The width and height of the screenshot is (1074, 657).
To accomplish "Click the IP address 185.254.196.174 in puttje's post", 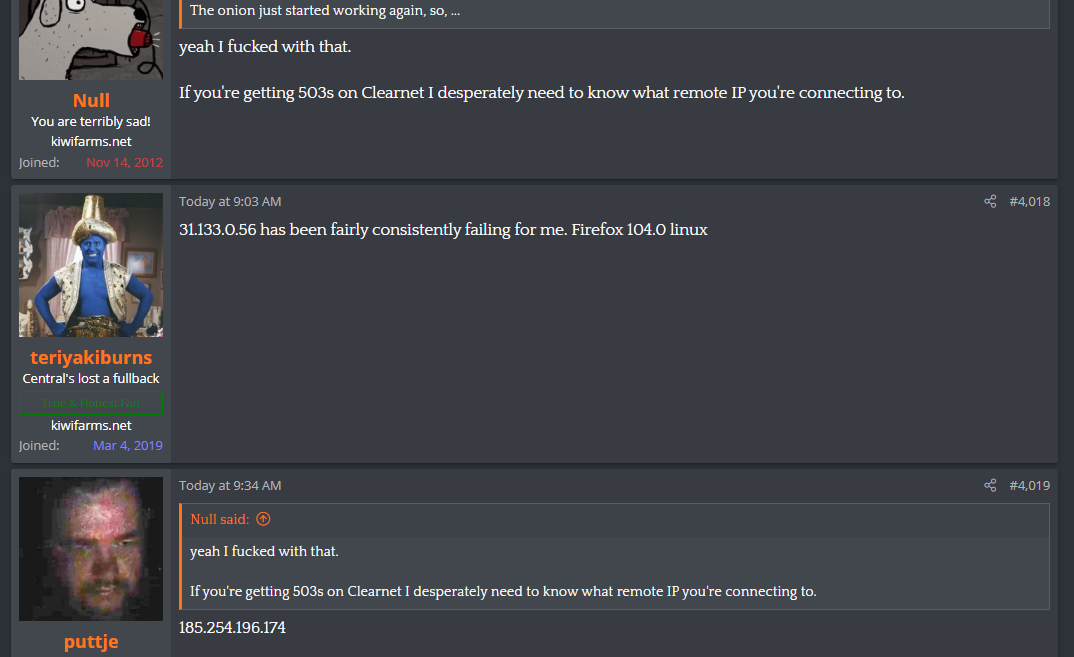I will coord(232,628).
